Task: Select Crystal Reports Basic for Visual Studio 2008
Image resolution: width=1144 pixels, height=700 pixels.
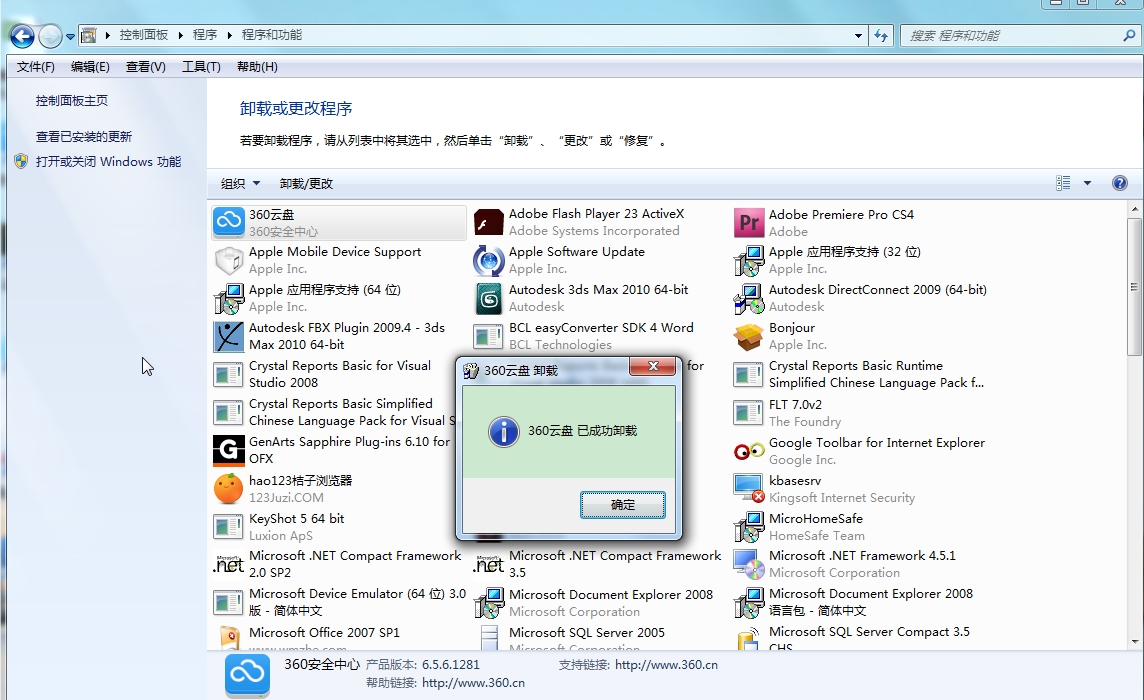Action: pyautogui.click(x=339, y=374)
